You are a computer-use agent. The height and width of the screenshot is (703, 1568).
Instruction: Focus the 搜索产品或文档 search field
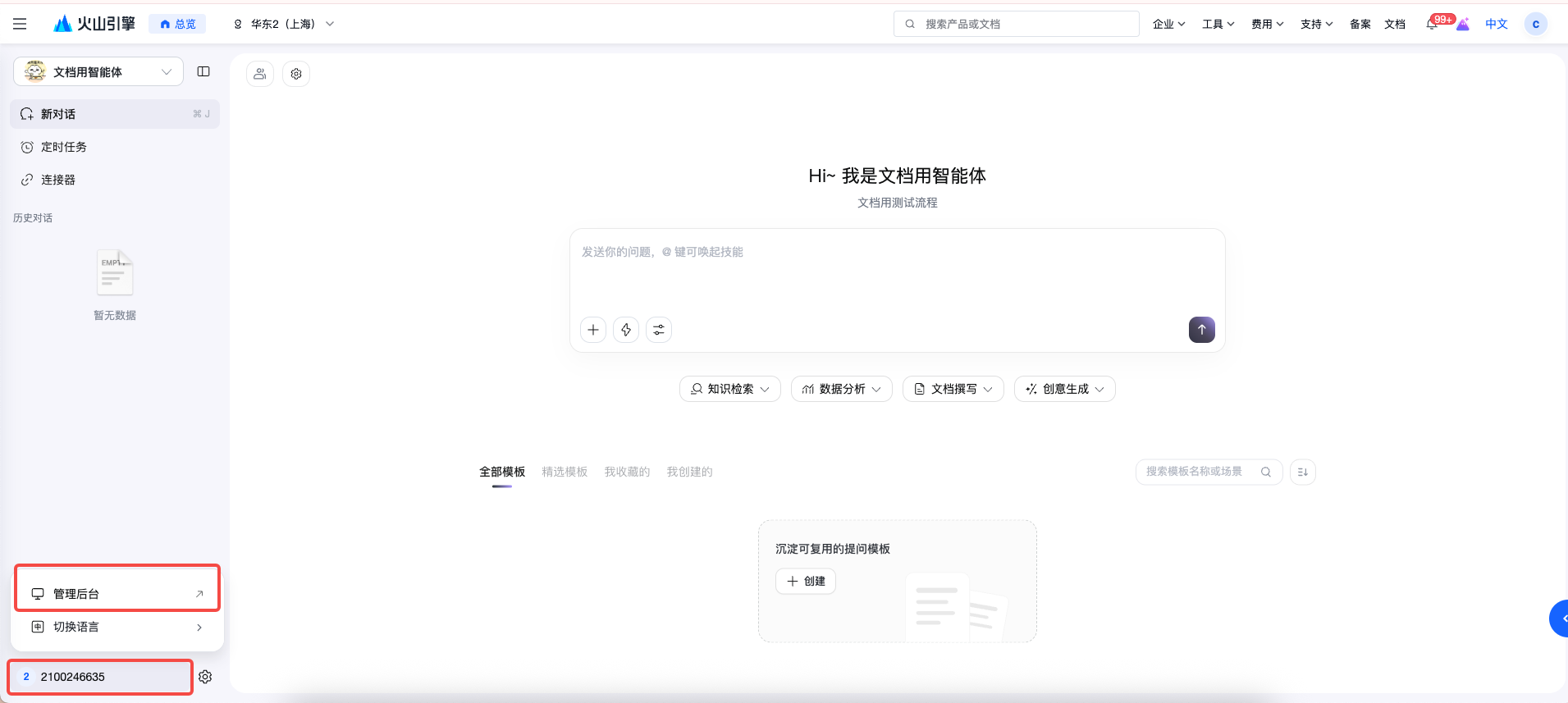click(1017, 24)
